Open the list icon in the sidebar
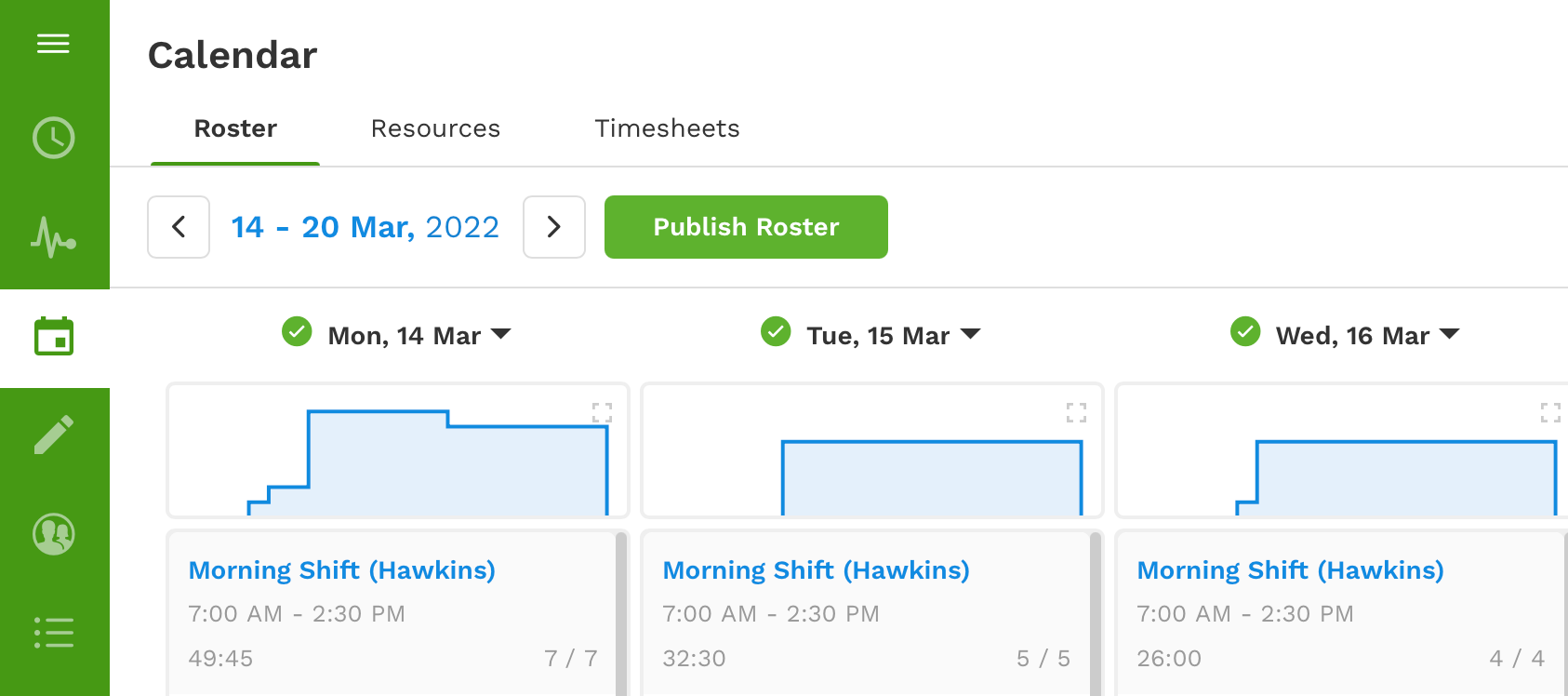Image resolution: width=1568 pixels, height=696 pixels. pyautogui.click(x=54, y=633)
